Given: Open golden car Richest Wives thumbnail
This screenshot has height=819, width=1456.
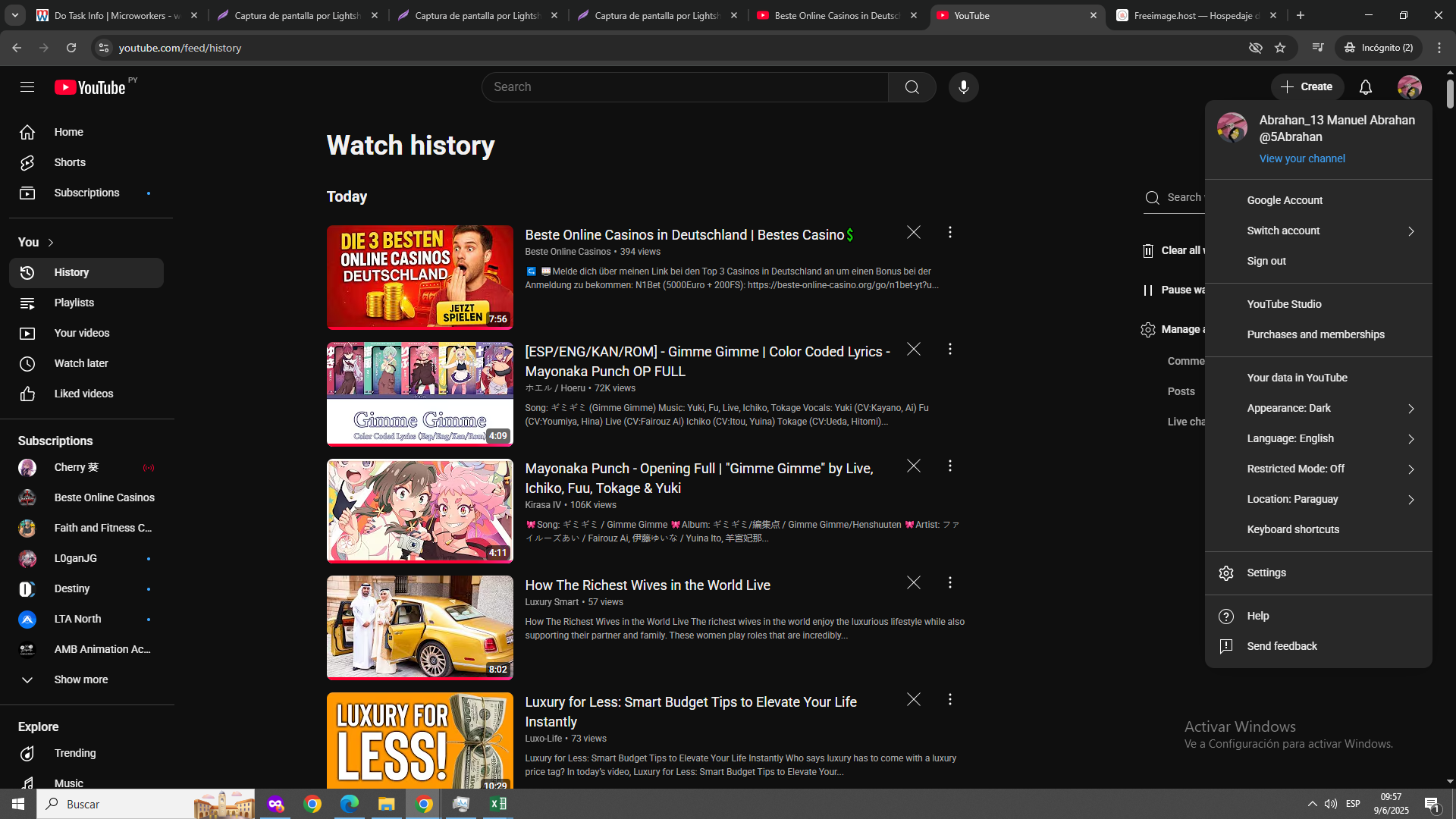Looking at the screenshot, I should [x=420, y=628].
